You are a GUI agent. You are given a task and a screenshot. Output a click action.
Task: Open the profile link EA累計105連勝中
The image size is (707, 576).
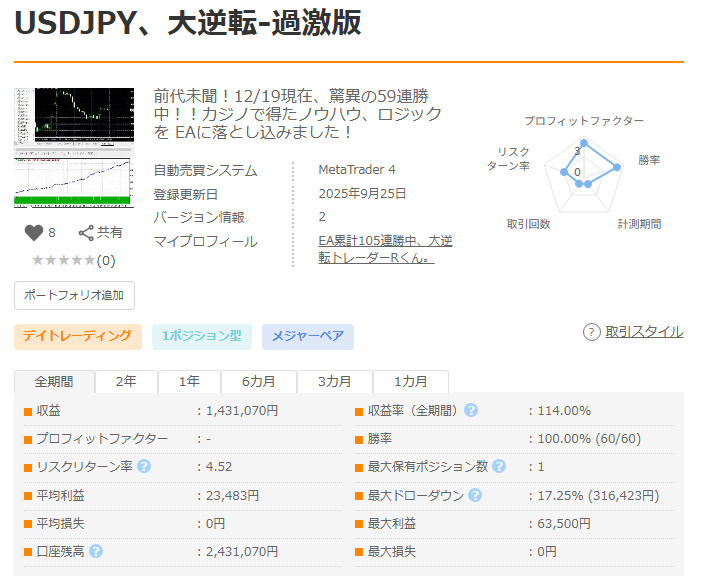tap(385, 249)
